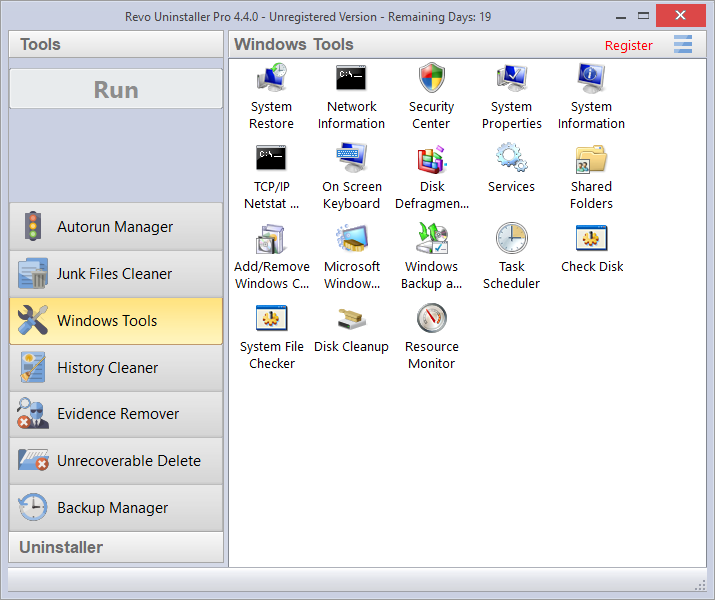Launch the On Screen Keyboard icon
The image size is (715, 600).
click(351, 158)
